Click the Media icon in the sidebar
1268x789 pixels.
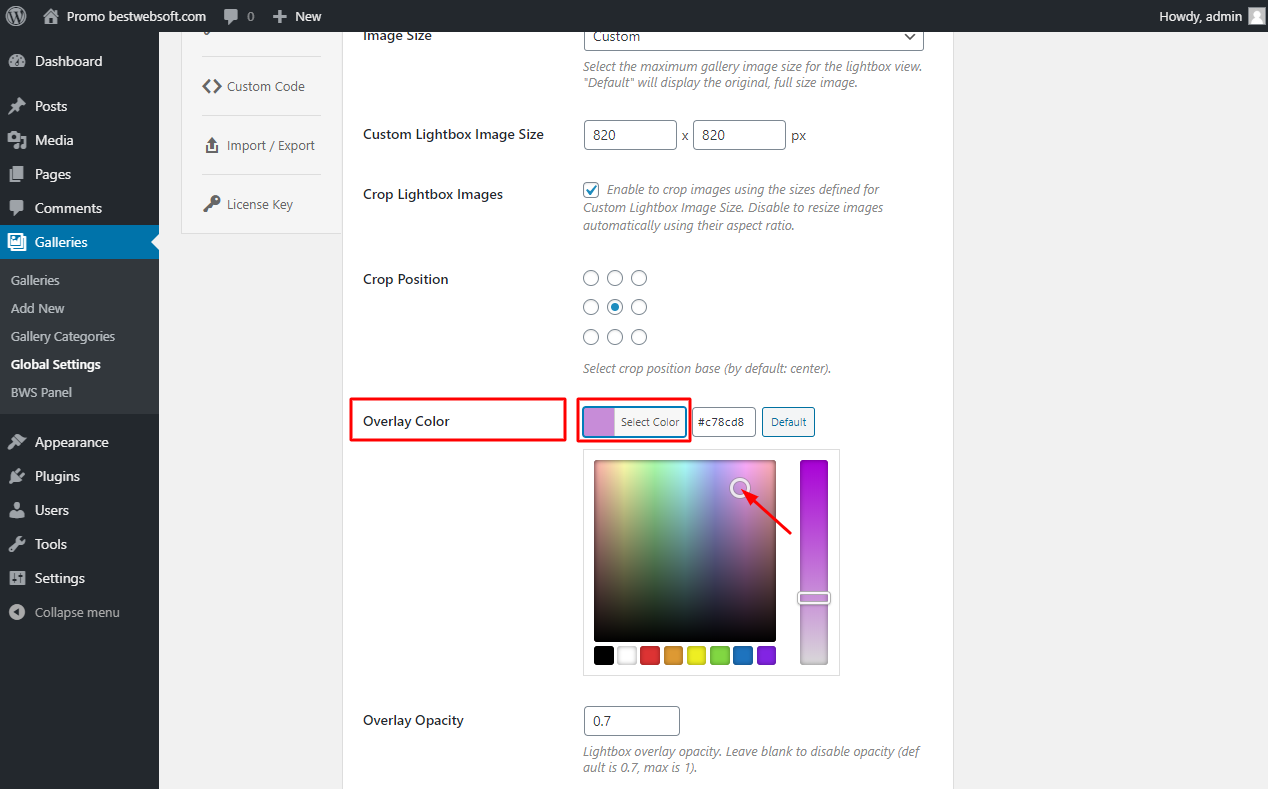[17, 140]
